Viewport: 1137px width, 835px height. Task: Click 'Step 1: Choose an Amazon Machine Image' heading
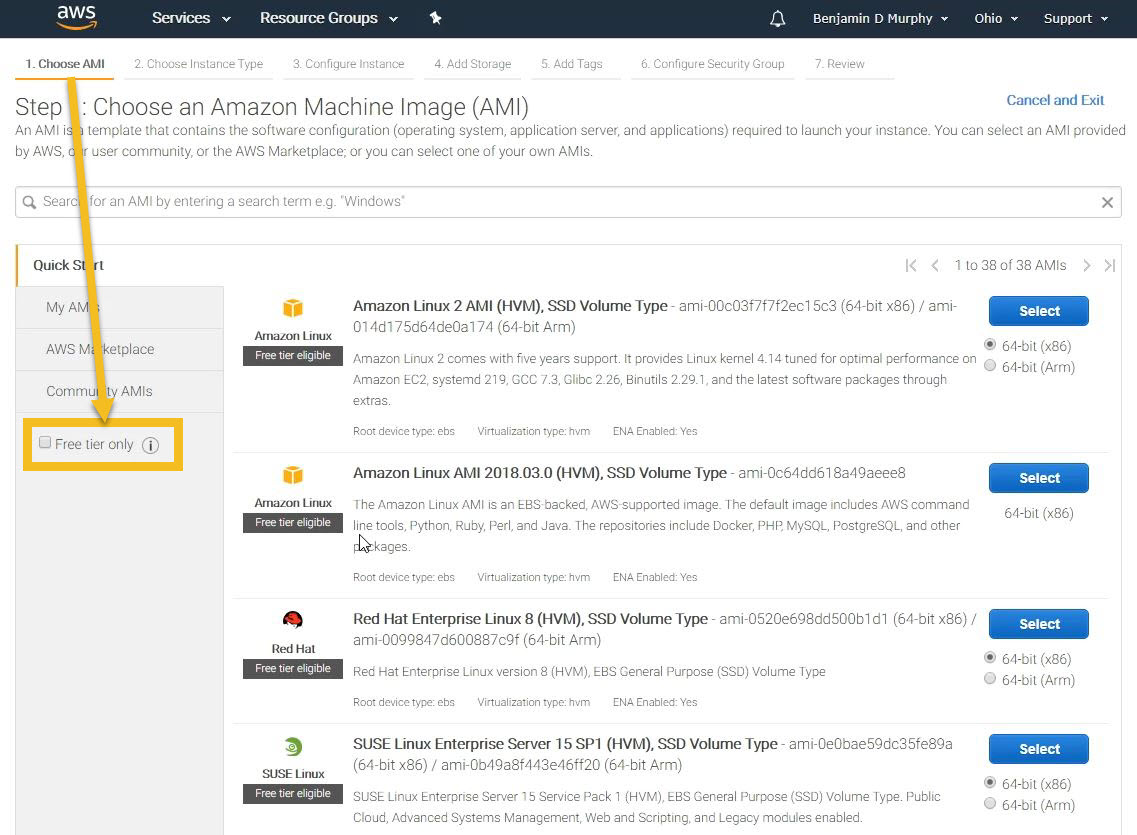(272, 107)
